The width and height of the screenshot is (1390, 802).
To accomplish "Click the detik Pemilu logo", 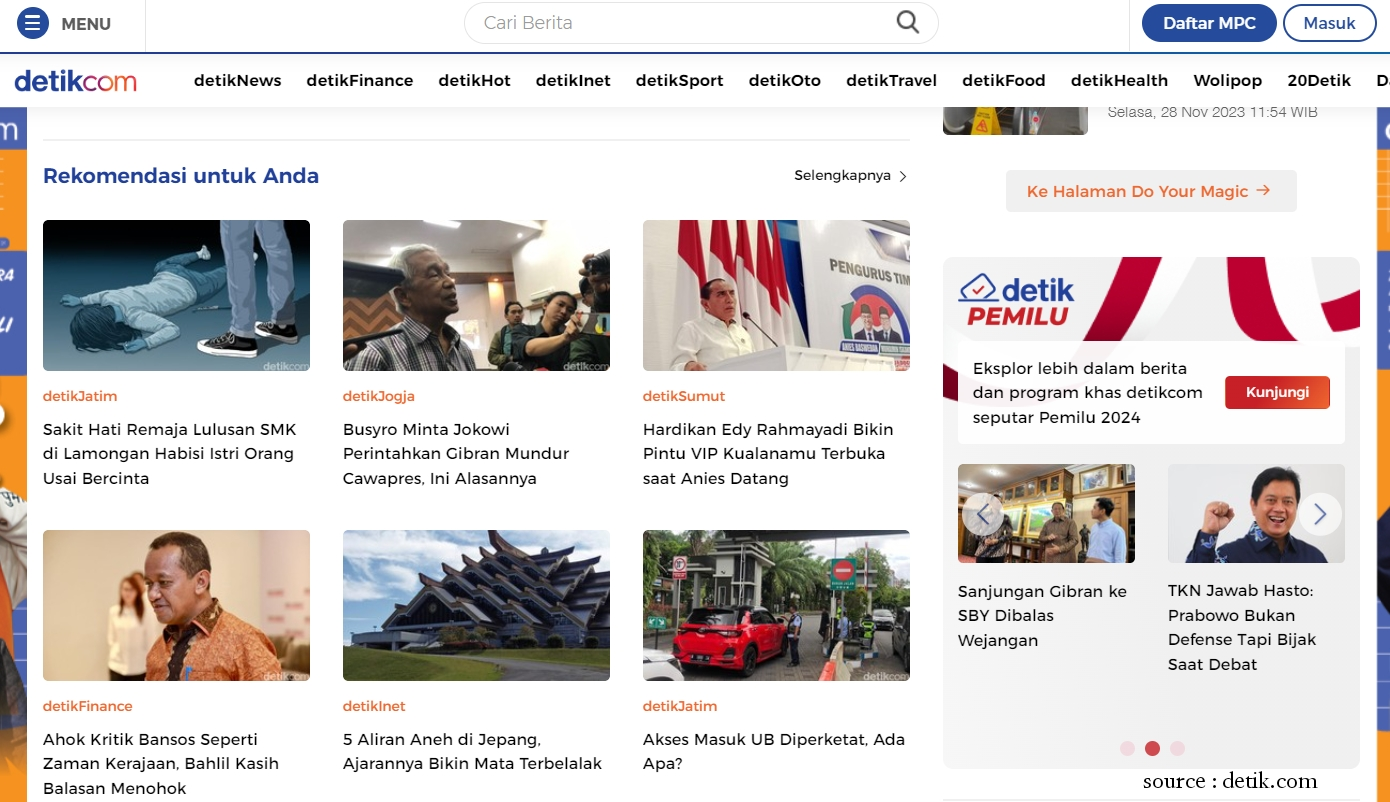I will pos(1016,300).
